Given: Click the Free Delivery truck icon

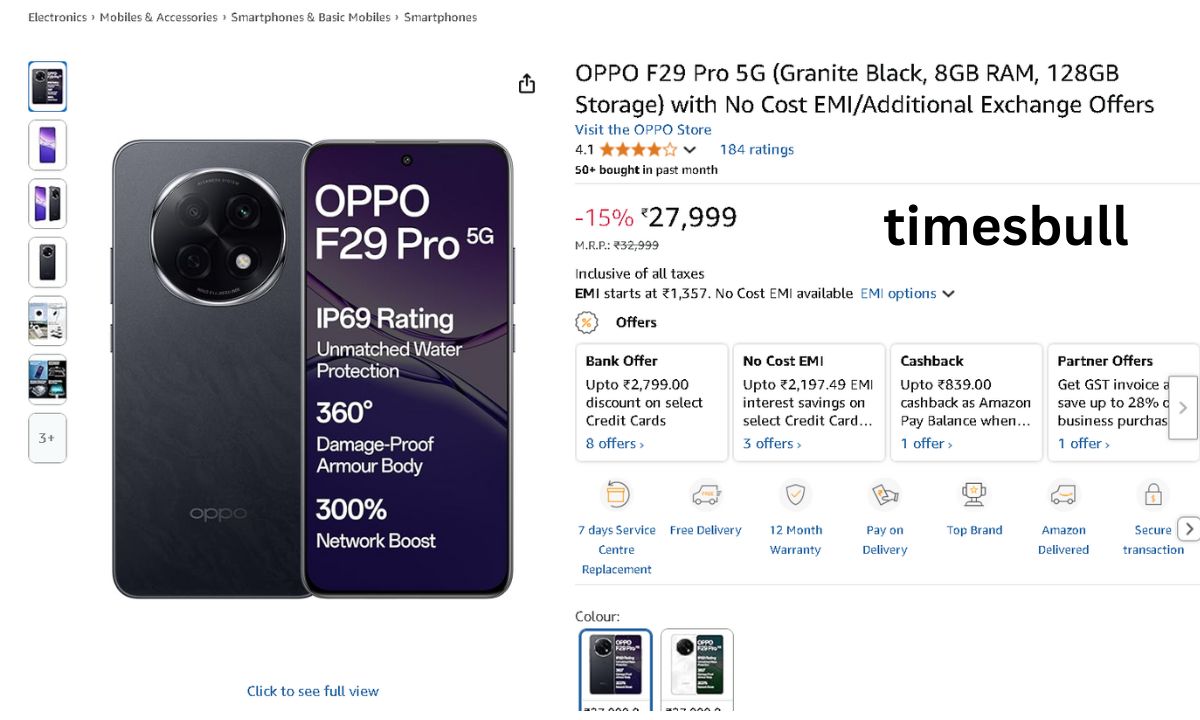Looking at the screenshot, I should pyautogui.click(x=706, y=495).
